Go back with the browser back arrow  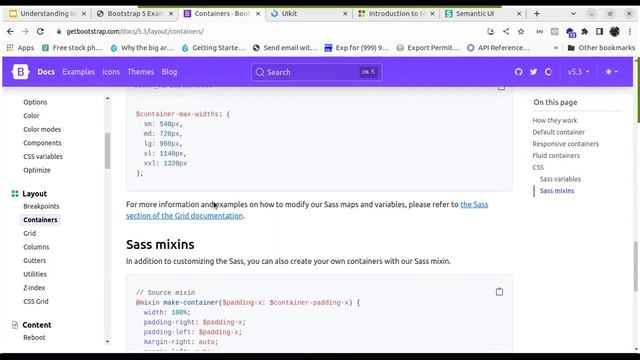pyautogui.click(x=10, y=31)
